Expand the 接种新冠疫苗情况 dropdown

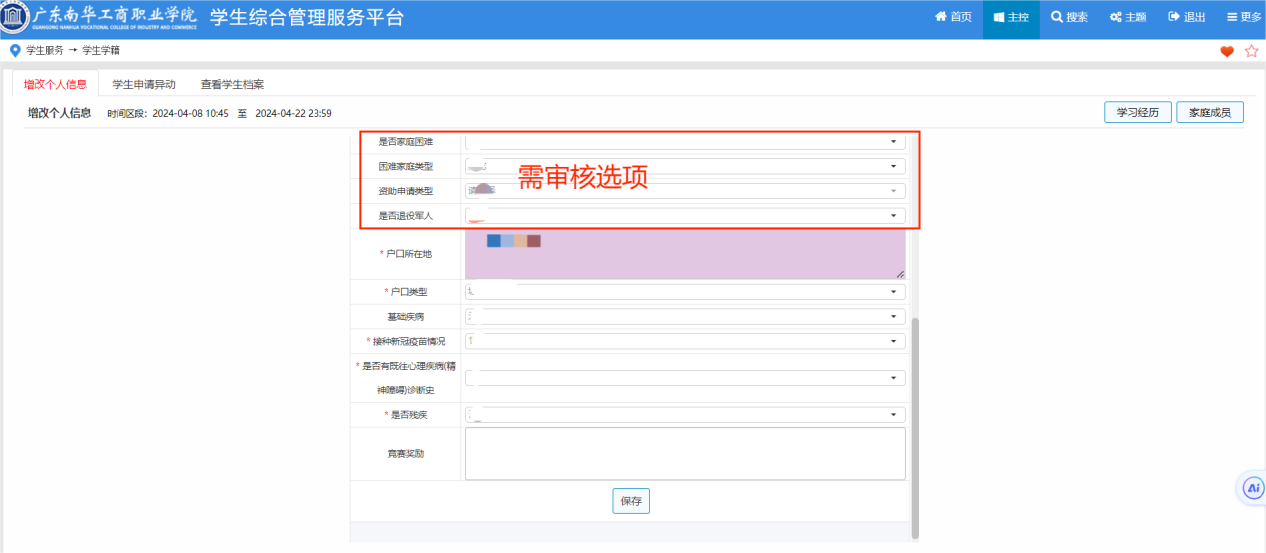pos(685,341)
